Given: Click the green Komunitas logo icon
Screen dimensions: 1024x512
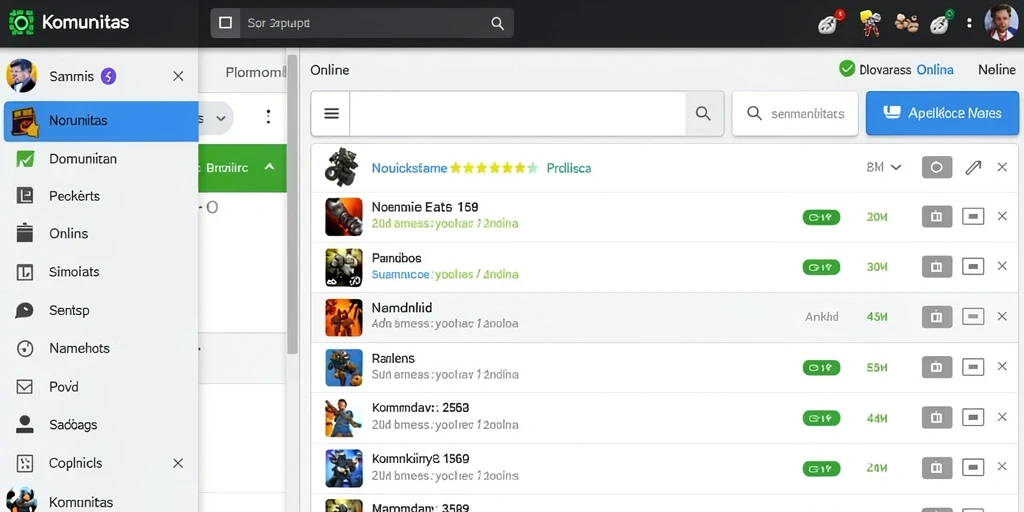Looking at the screenshot, I should [x=21, y=23].
